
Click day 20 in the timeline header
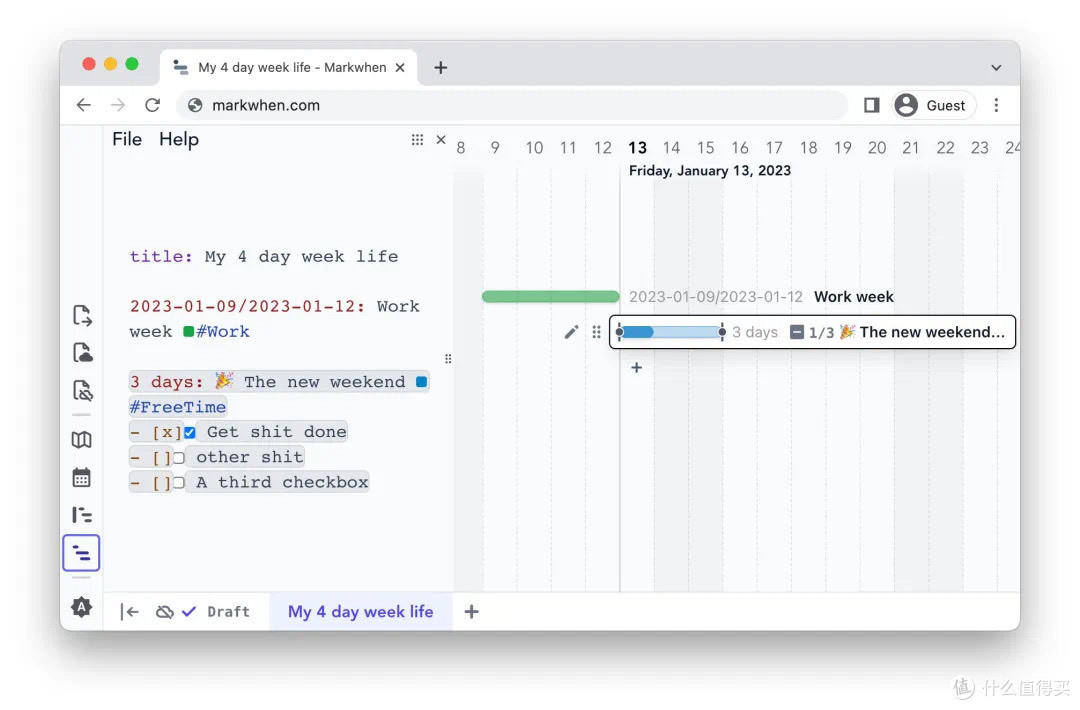[877, 148]
